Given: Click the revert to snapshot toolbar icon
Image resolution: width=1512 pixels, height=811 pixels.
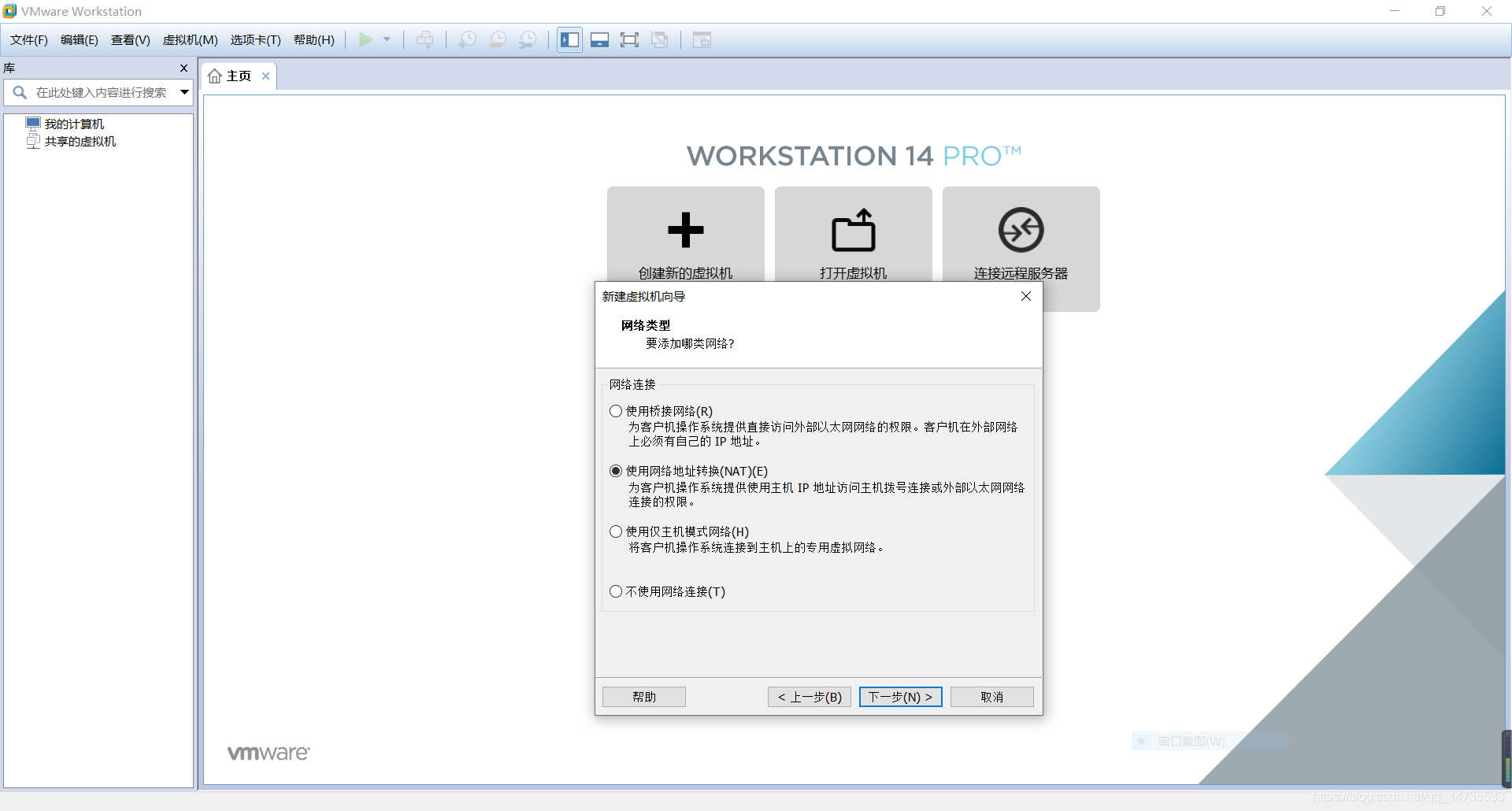Looking at the screenshot, I should coord(498,39).
